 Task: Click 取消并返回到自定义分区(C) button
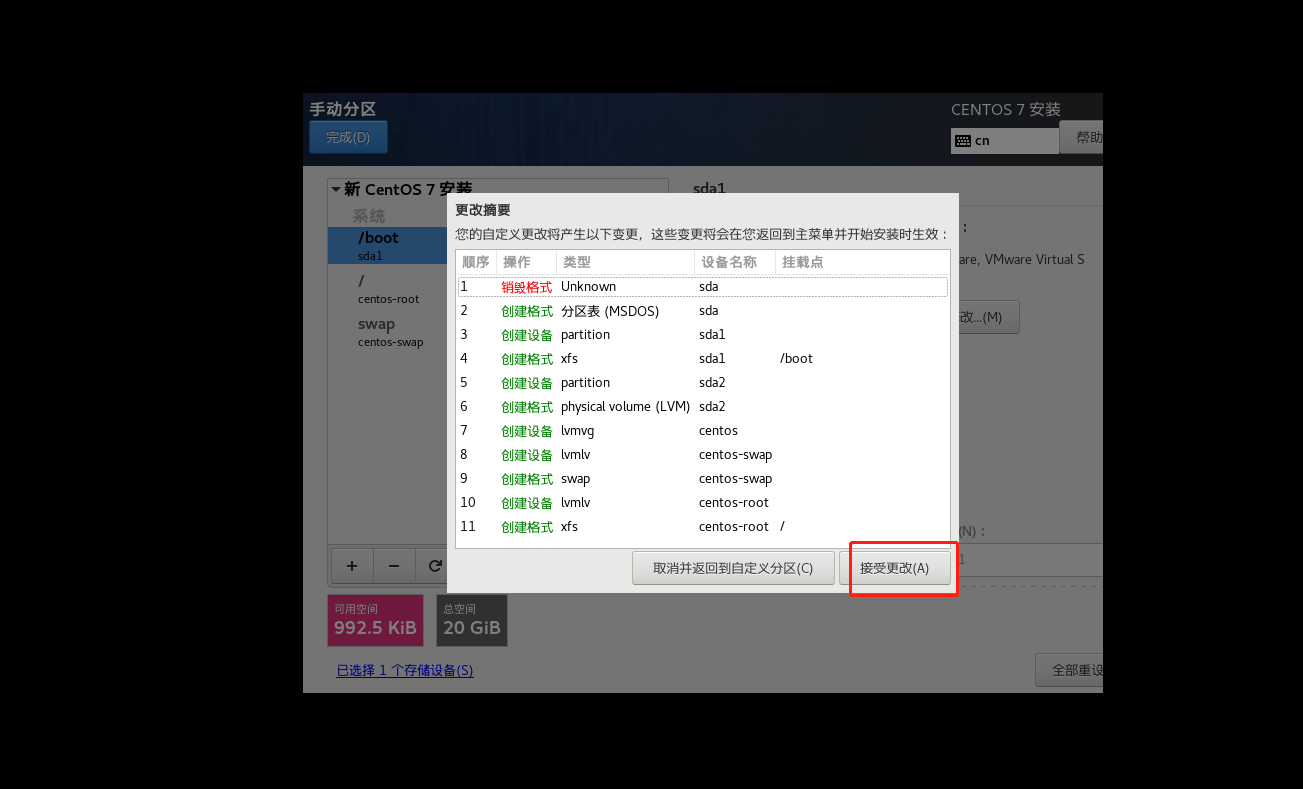coord(733,568)
